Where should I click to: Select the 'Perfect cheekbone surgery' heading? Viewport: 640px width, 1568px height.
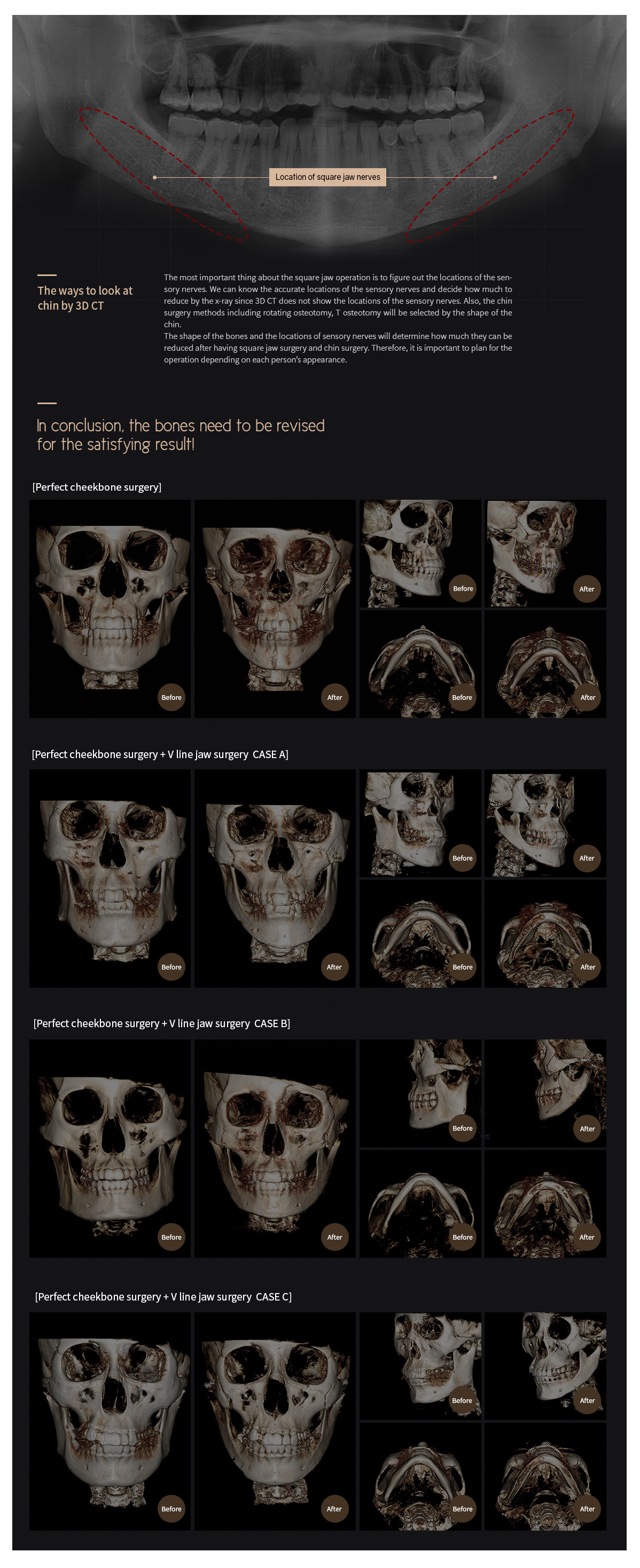[x=97, y=487]
